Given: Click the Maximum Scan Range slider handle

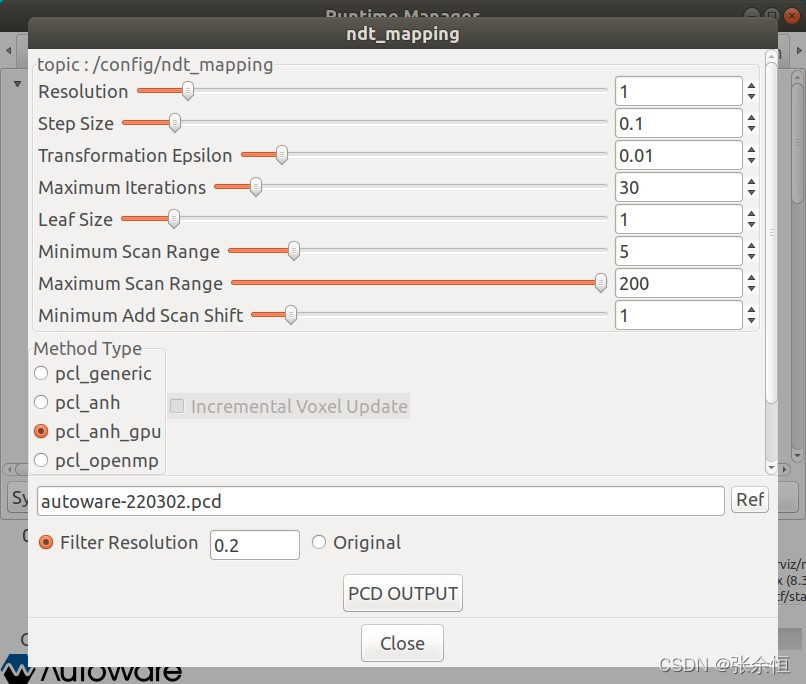Looking at the screenshot, I should pos(600,282).
